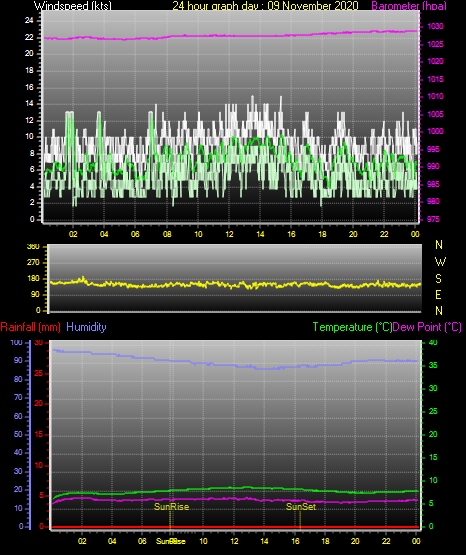Click the red 30 rainfall scale value

coord(39,342)
